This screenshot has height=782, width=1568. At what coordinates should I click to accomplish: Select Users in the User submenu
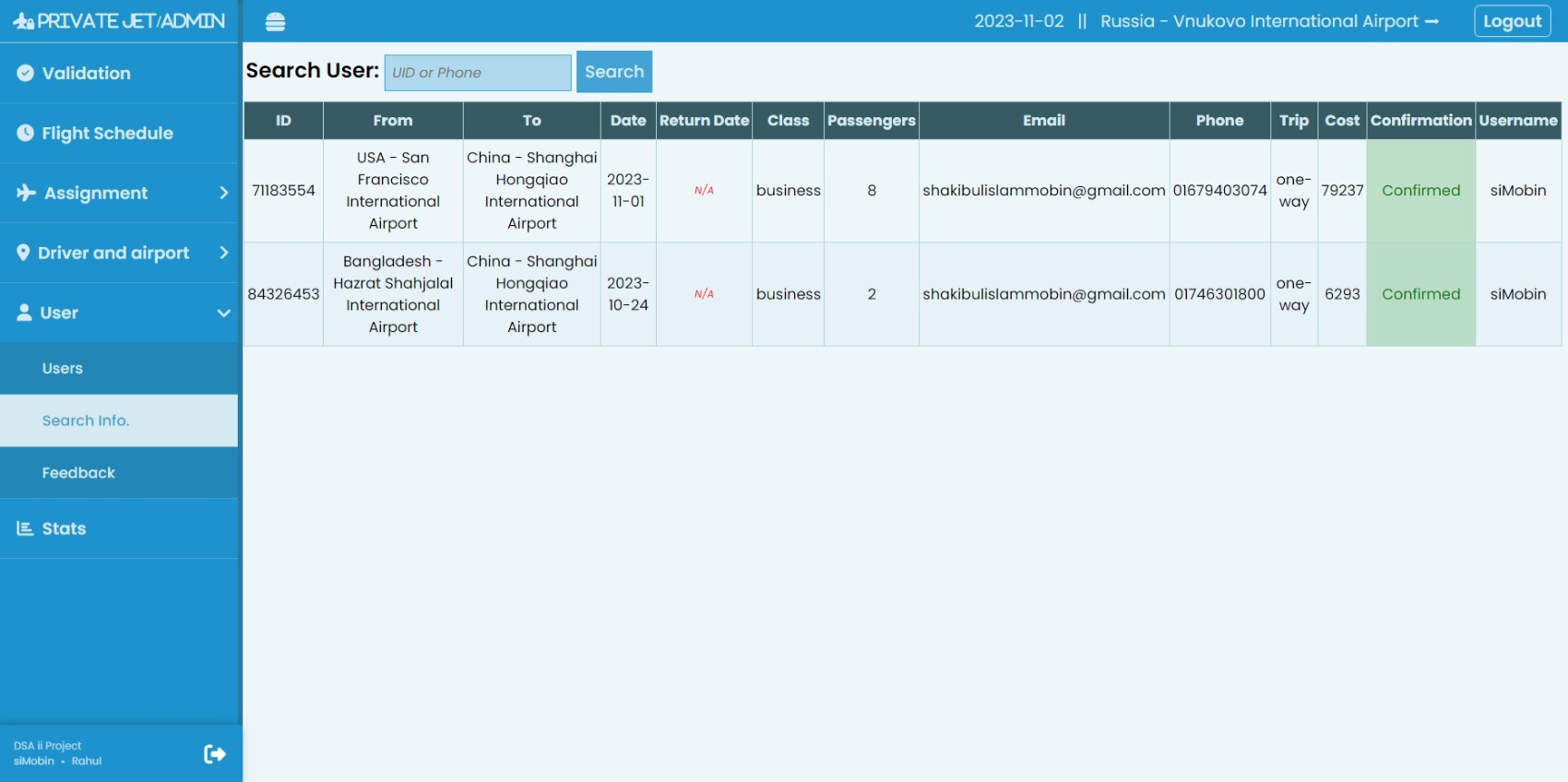click(x=119, y=368)
